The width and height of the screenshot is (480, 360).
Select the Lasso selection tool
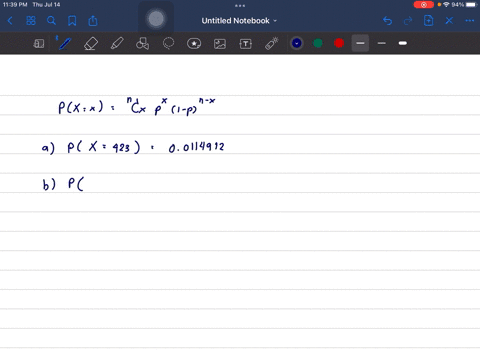pos(168,44)
